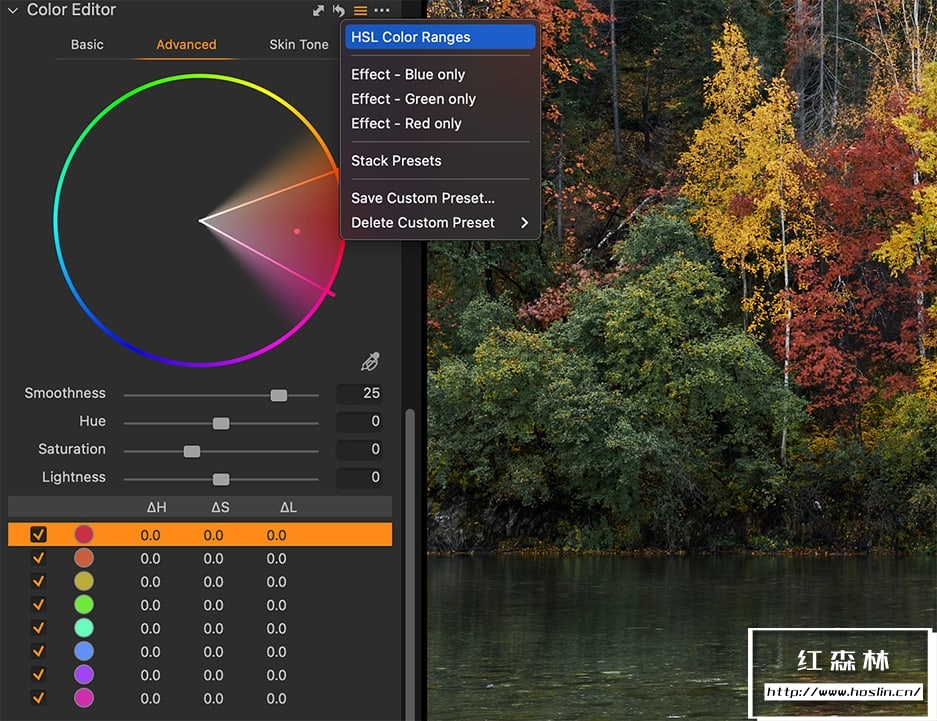937x721 pixels.
Task: Select the blue color range swatch
Action: pos(84,651)
